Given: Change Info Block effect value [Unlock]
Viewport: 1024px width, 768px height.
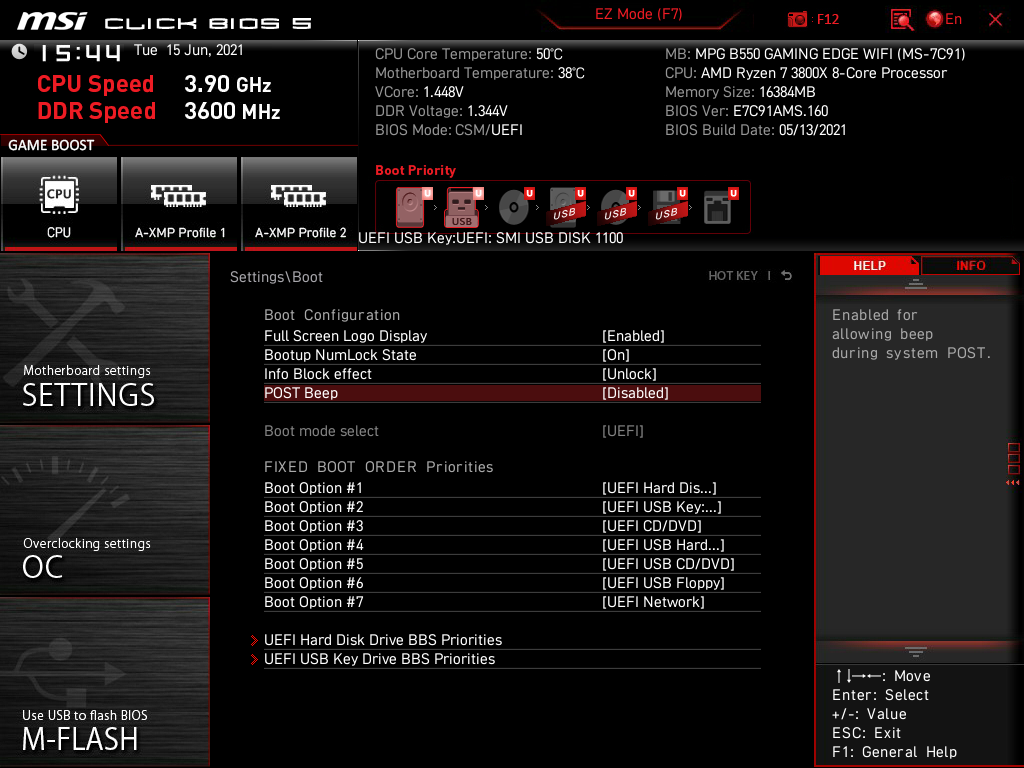Looking at the screenshot, I should pos(629,374).
